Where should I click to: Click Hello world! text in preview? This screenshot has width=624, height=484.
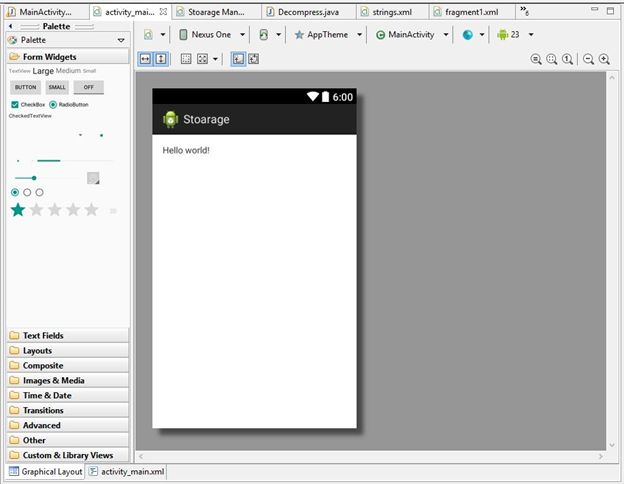[x=186, y=150]
